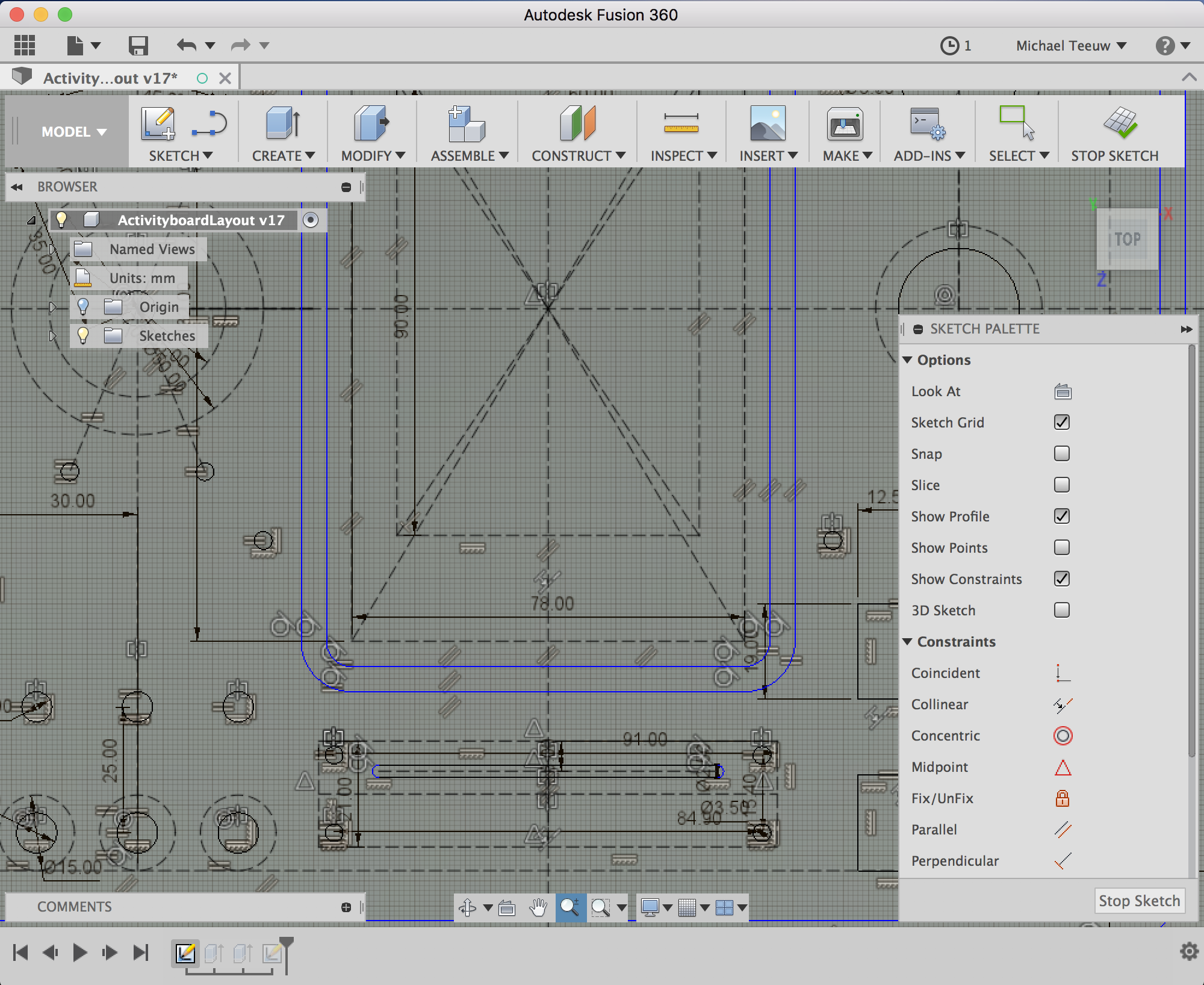Image resolution: width=1204 pixels, height=985 pixels.
Task: Click the Midpoint triangle constraint
Action: 1063,767
